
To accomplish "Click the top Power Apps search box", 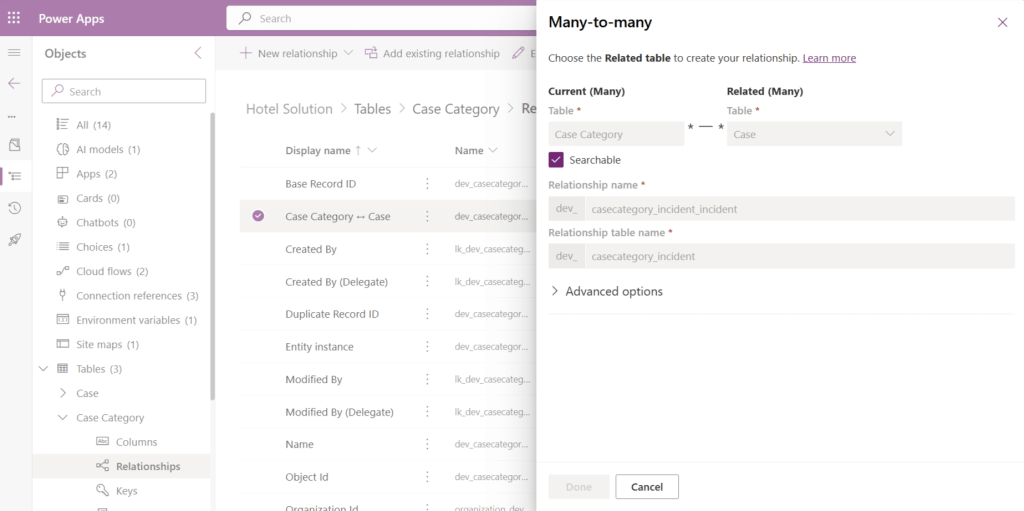I will coord(382,18).
